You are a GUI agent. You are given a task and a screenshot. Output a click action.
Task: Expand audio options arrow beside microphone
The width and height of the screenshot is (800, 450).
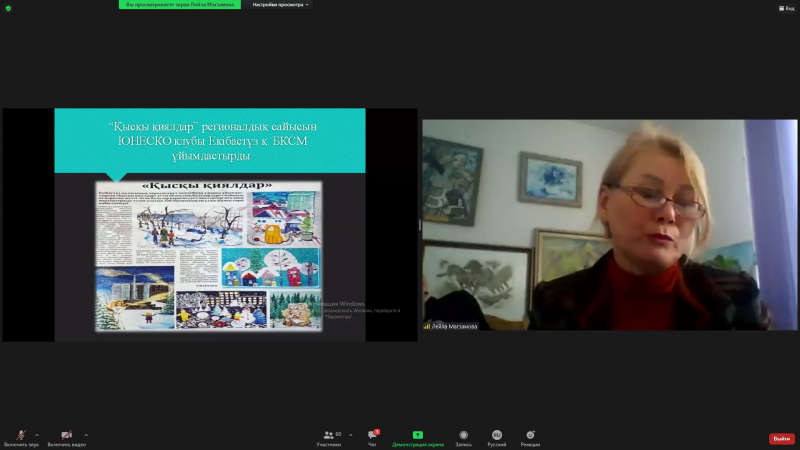point(38,434)
